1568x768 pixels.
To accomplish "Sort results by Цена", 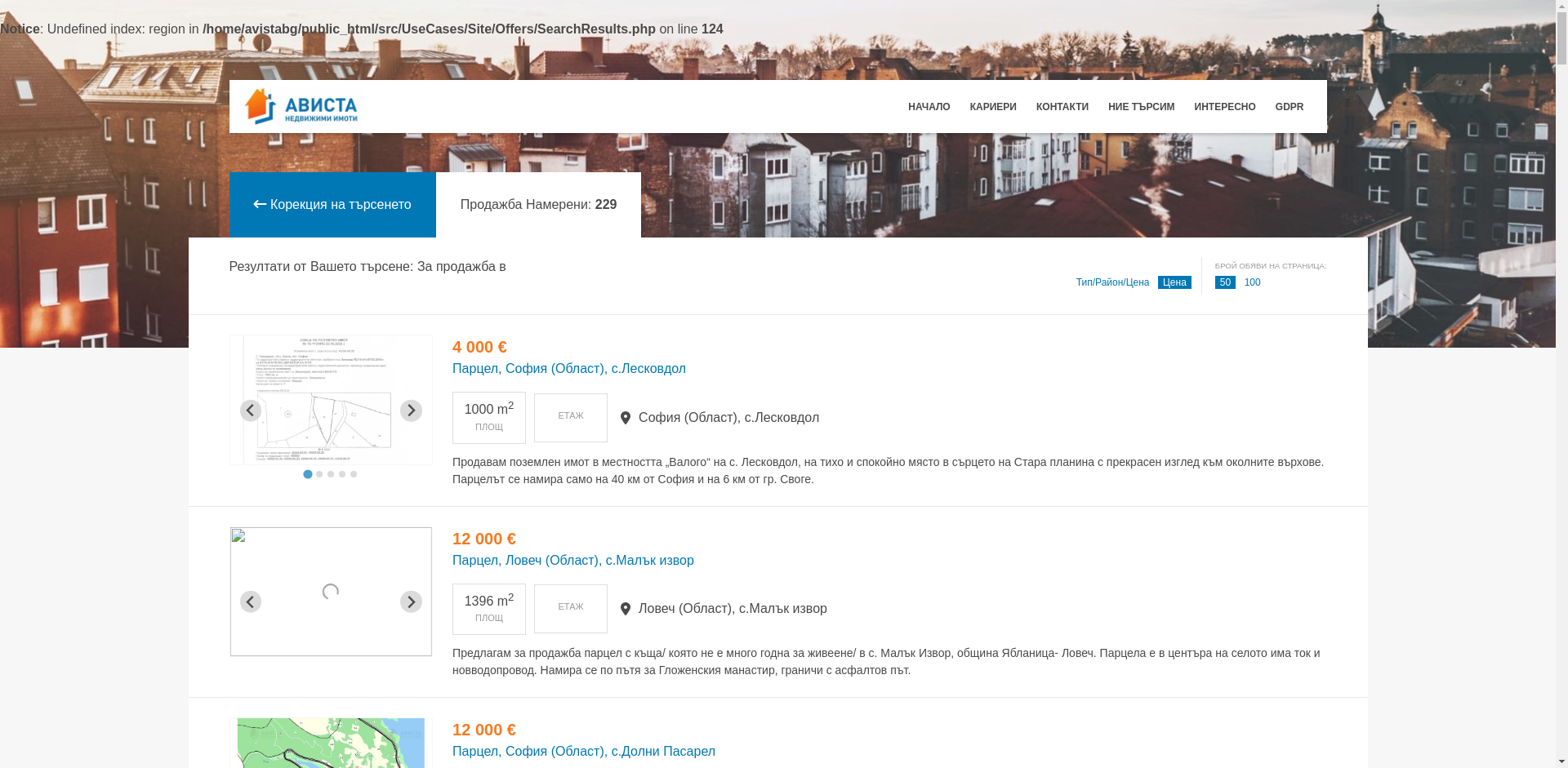I will [1174, 282].
